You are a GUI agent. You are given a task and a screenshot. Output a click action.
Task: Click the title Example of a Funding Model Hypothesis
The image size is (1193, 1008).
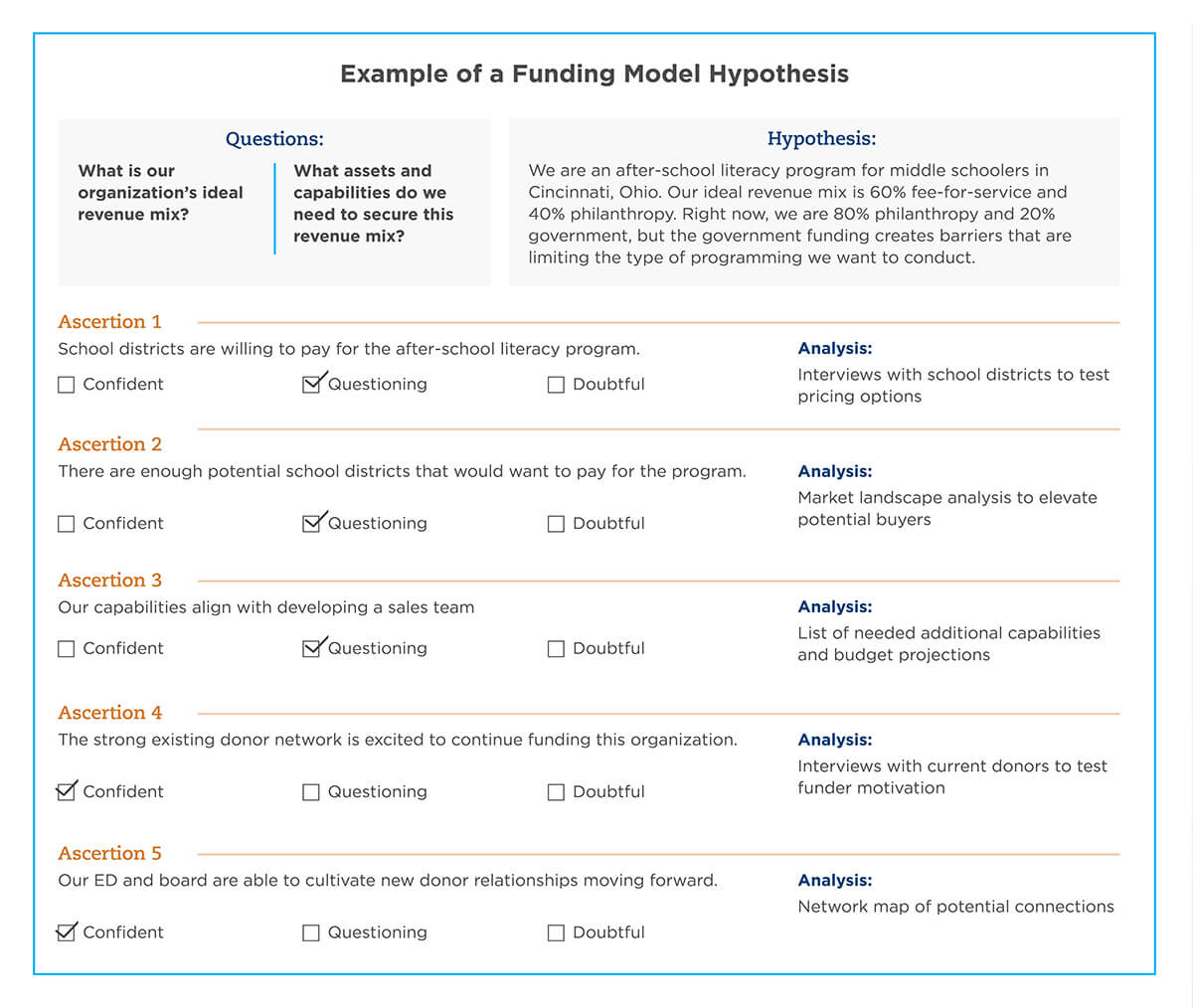click(595, 75)
